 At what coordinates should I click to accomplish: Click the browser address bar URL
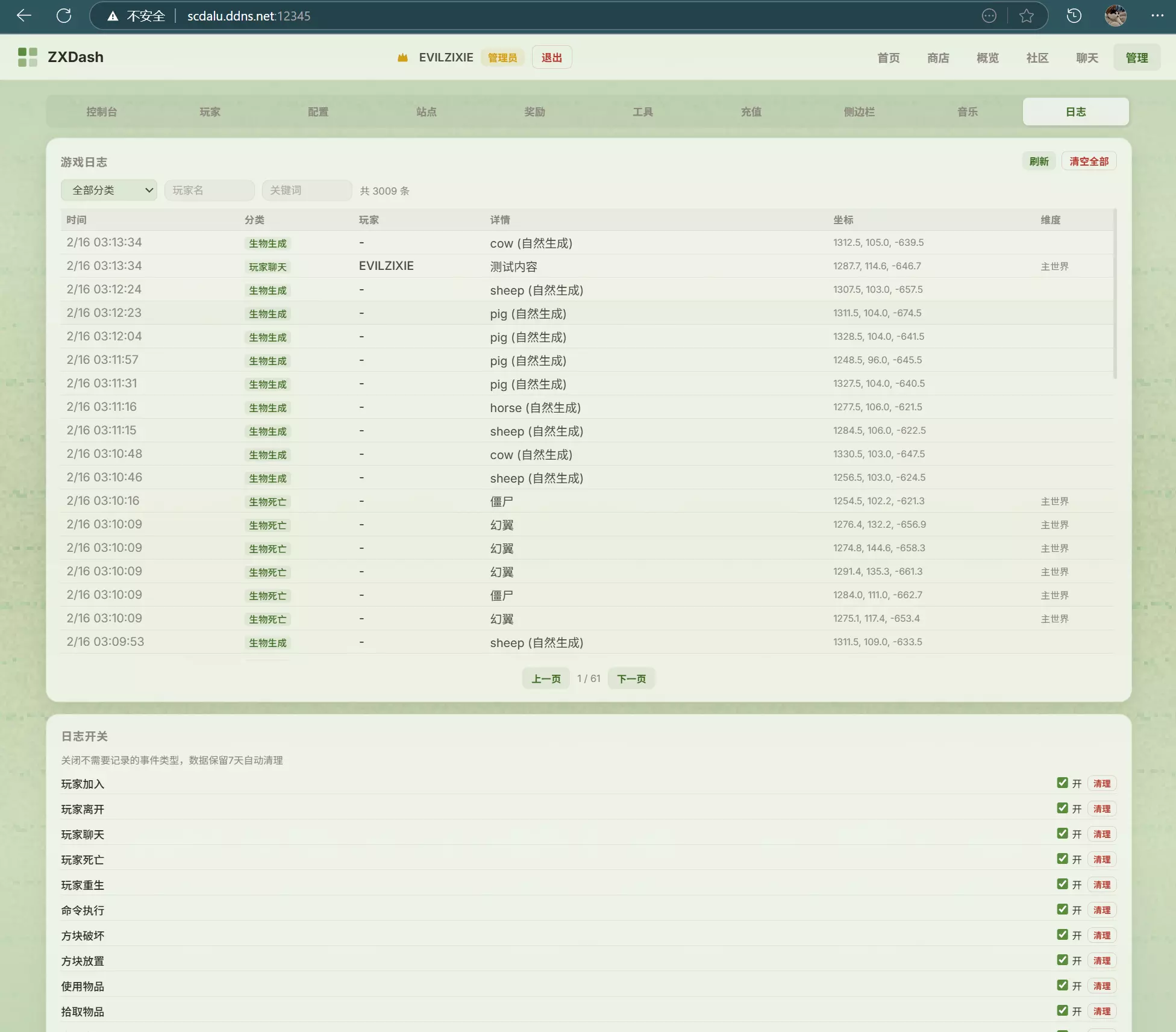249,16
